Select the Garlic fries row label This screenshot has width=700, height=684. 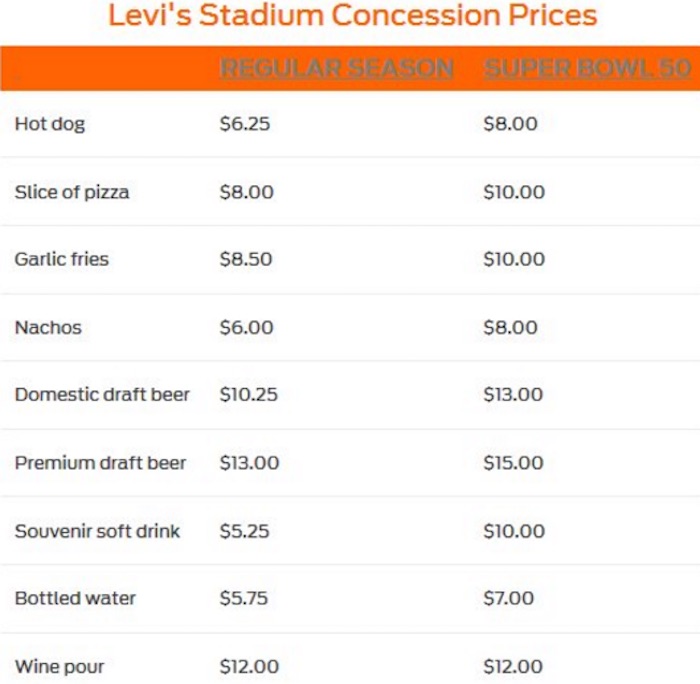point(62,259)
